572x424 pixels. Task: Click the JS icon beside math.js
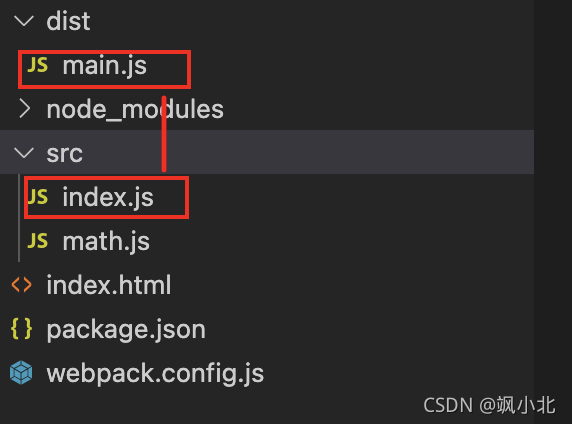coord(38,241)
